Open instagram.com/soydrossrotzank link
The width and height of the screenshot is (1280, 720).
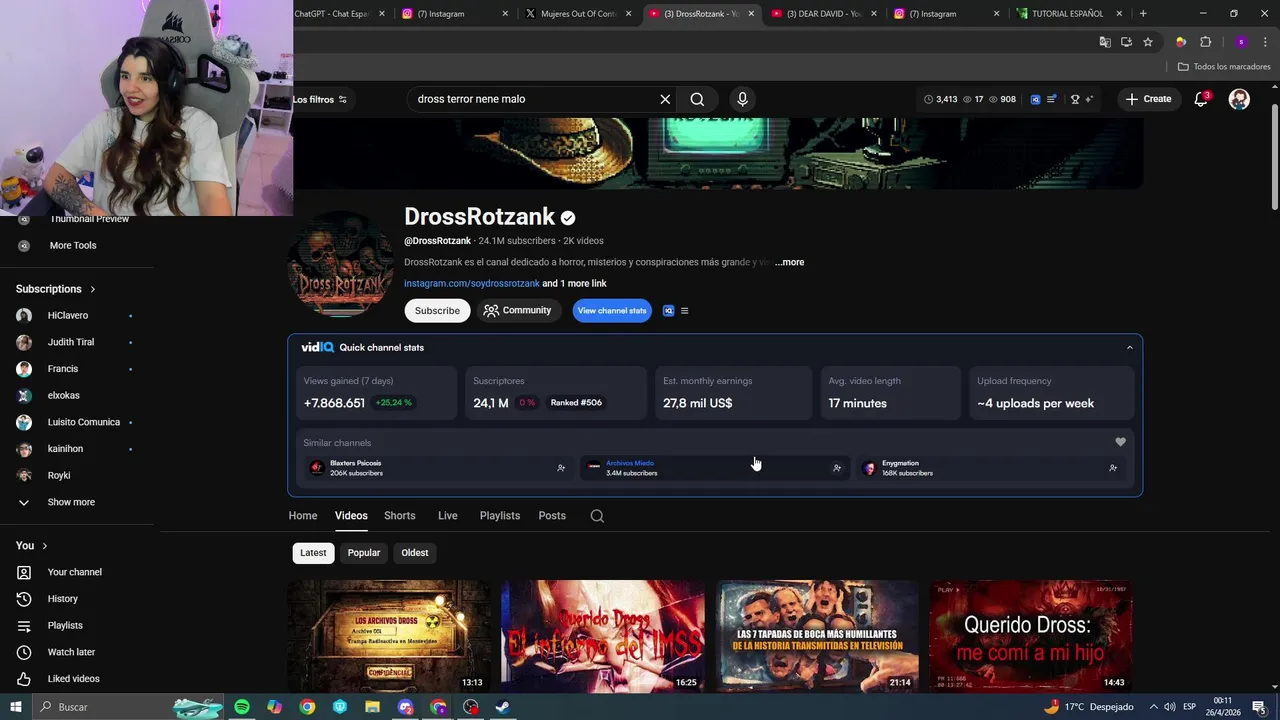coord(471,283)
